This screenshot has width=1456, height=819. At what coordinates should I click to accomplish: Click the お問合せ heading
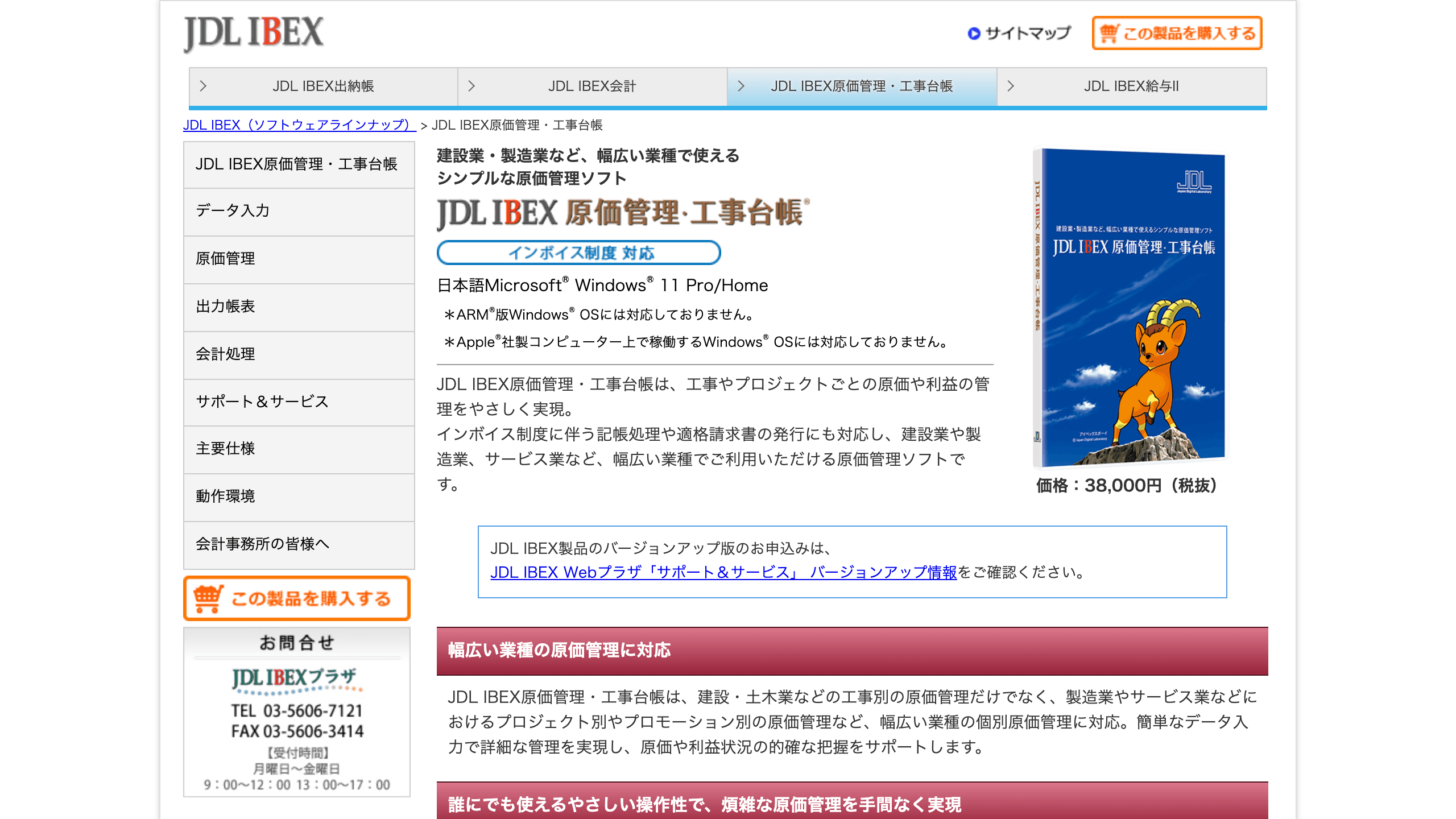(x=296, y=643)
